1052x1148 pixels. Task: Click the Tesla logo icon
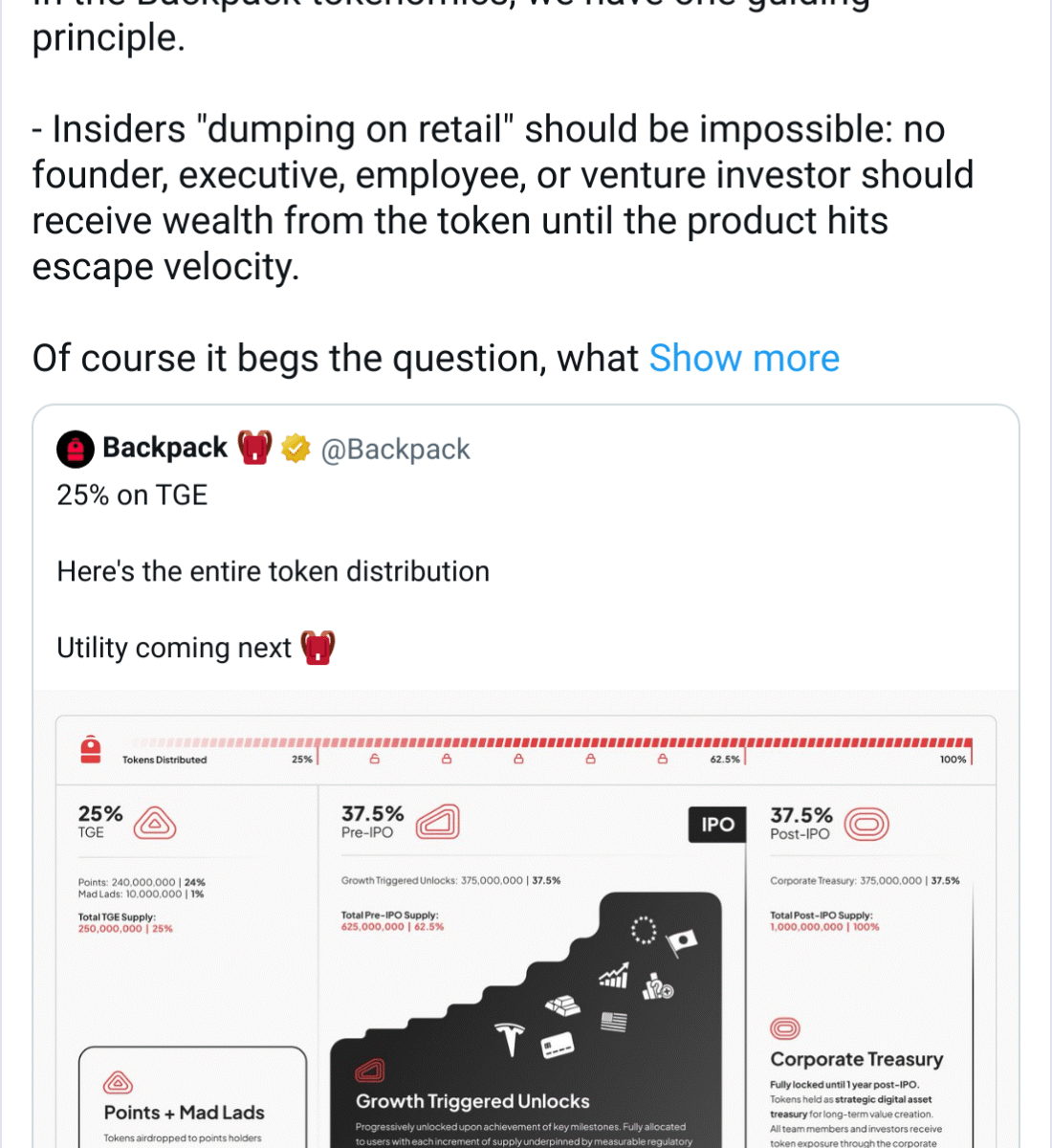[x=511, y=1039]
